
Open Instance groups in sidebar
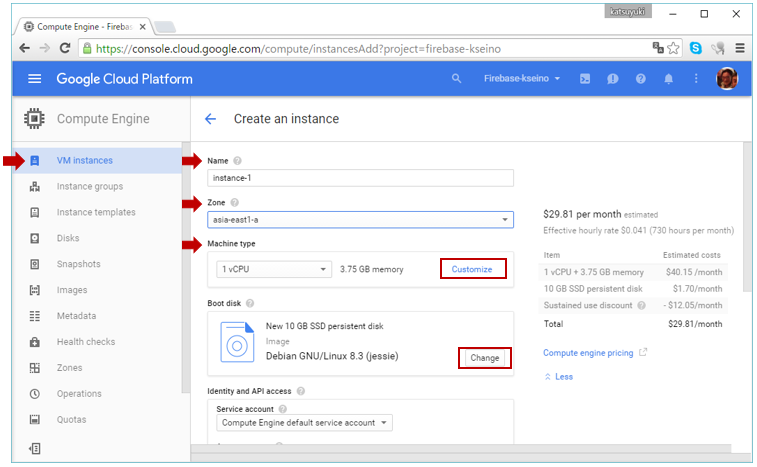click(x=97, y=186)
